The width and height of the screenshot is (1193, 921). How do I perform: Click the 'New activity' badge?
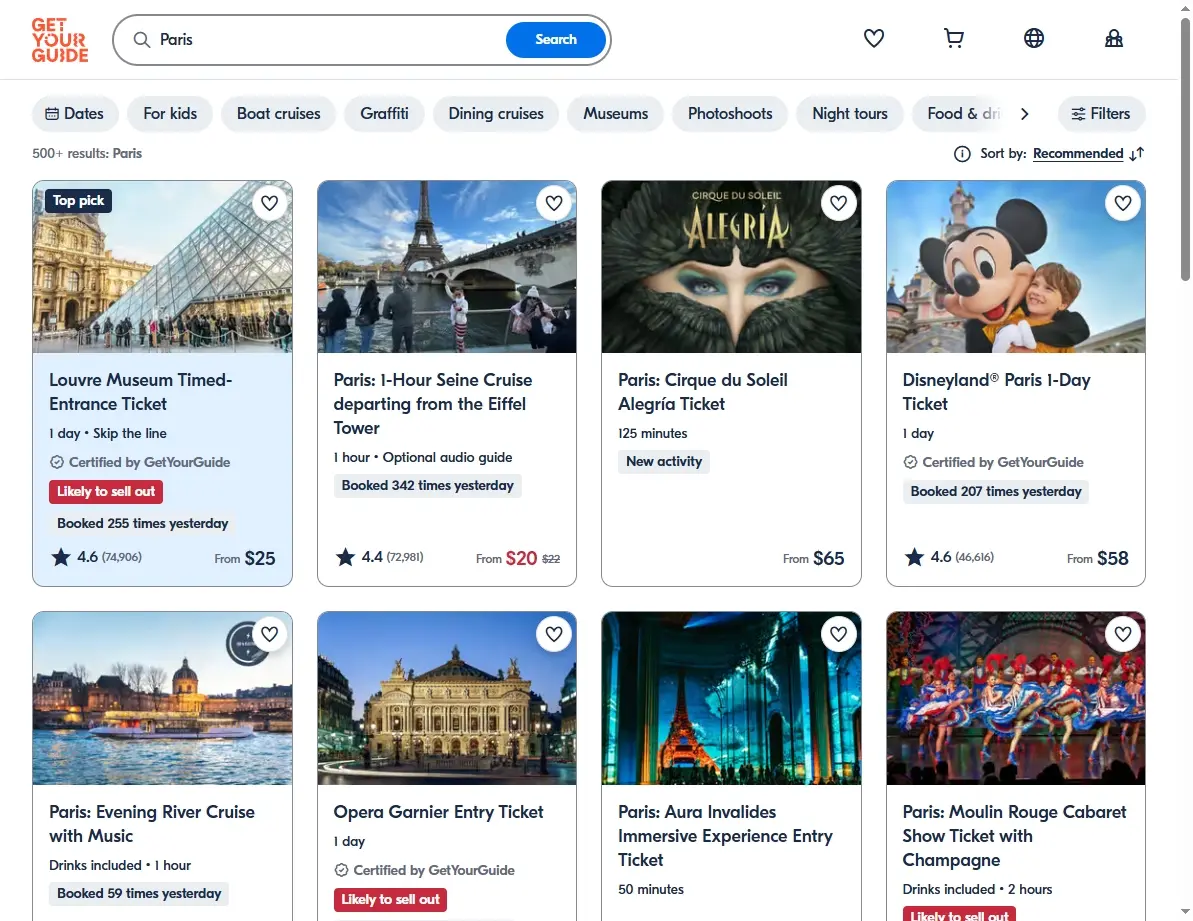tap(663, 462)
